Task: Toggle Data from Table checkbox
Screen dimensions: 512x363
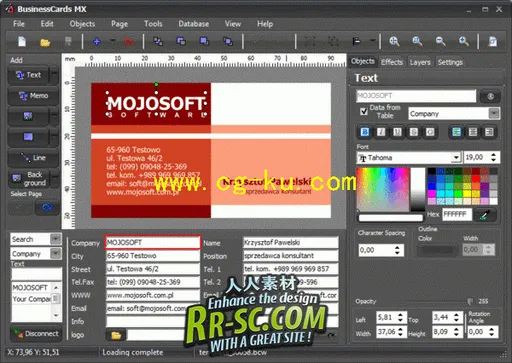Action: click(364, 111)
